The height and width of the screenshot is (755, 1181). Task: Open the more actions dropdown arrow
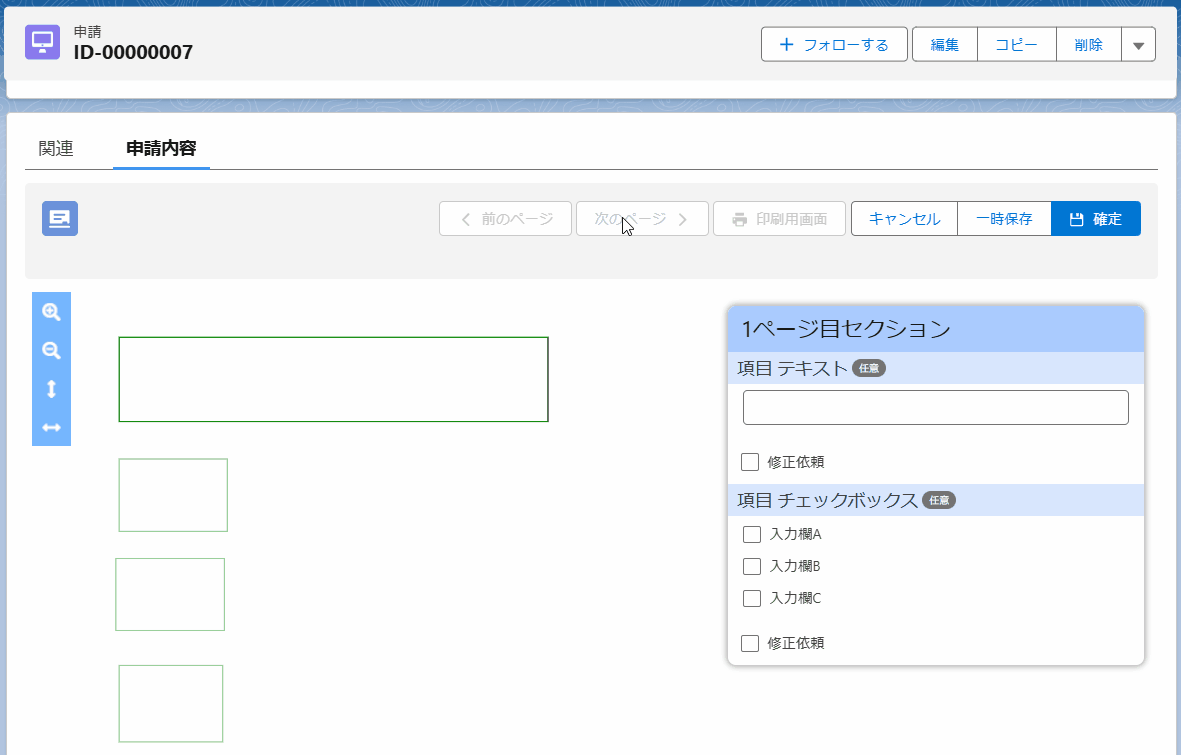[x=1138, y=44]
